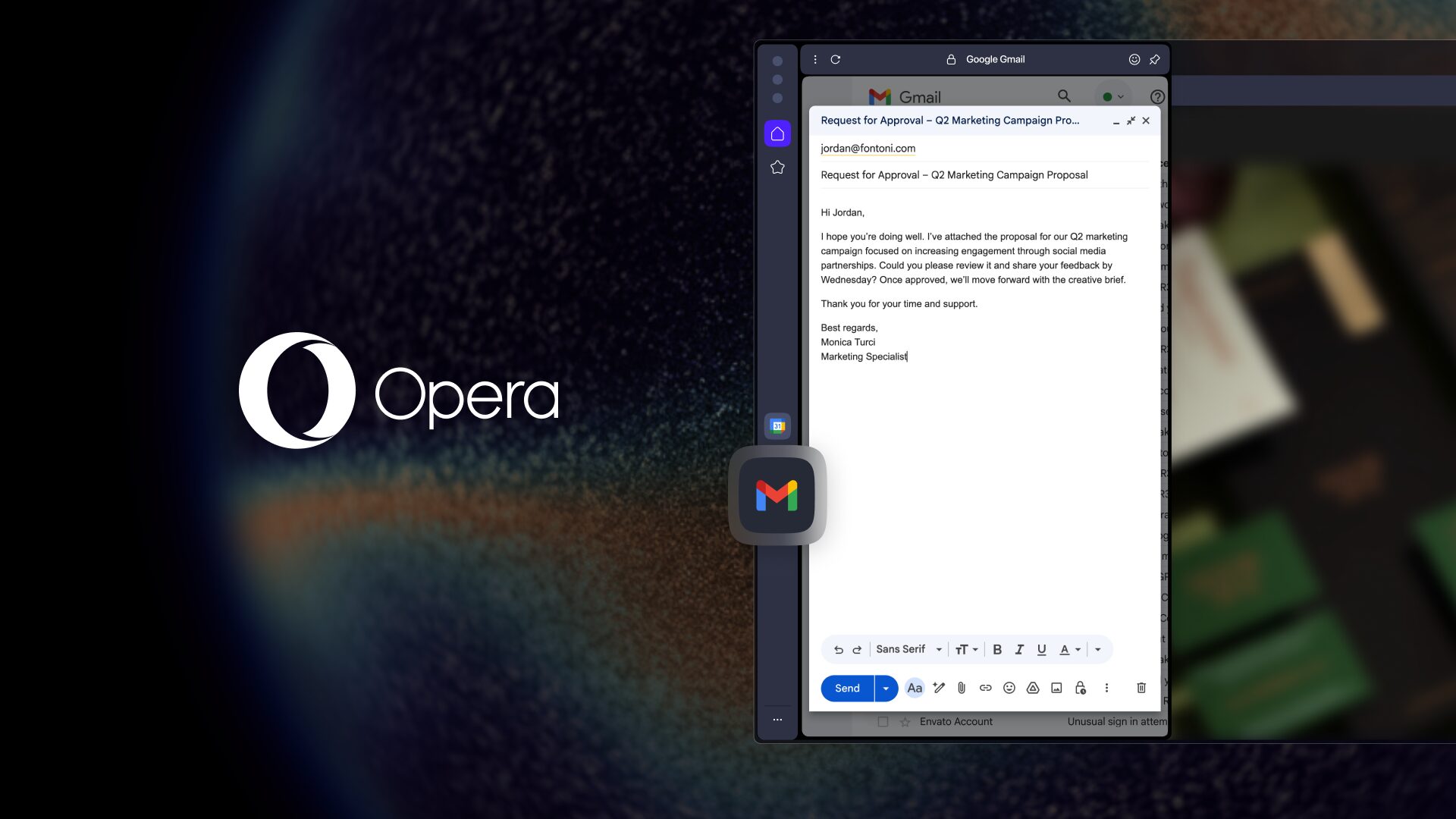This screenshot has height=819, width=1456.
Task: Toggle underline formatting
Action: 1042,649
